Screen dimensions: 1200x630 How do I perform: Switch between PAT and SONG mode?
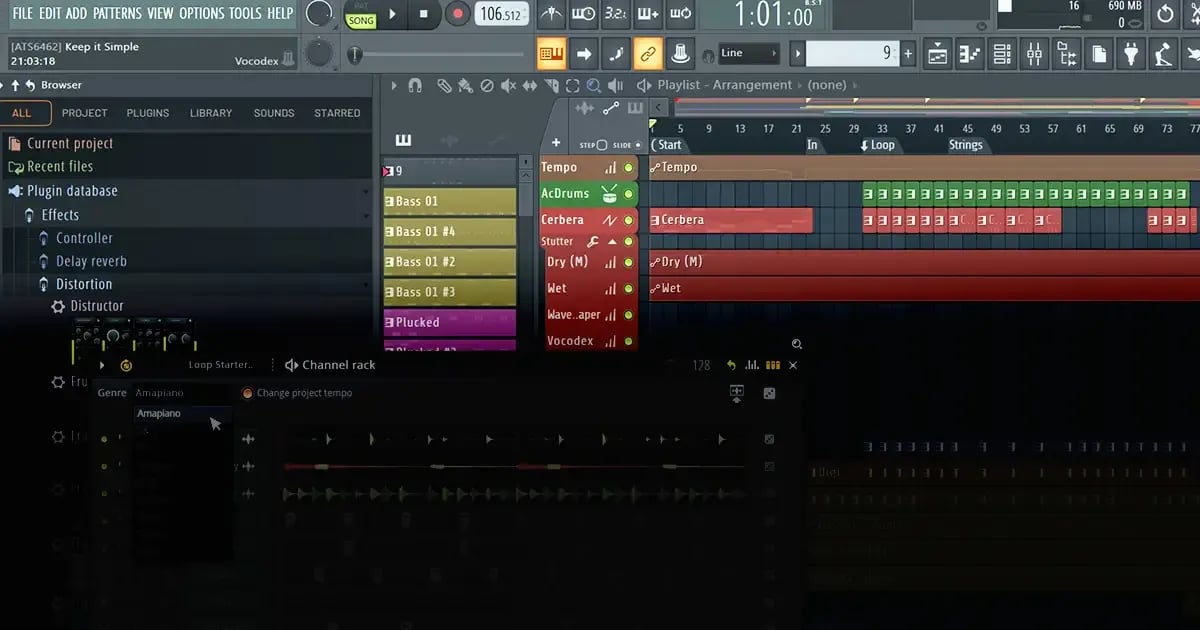point(361,14)
